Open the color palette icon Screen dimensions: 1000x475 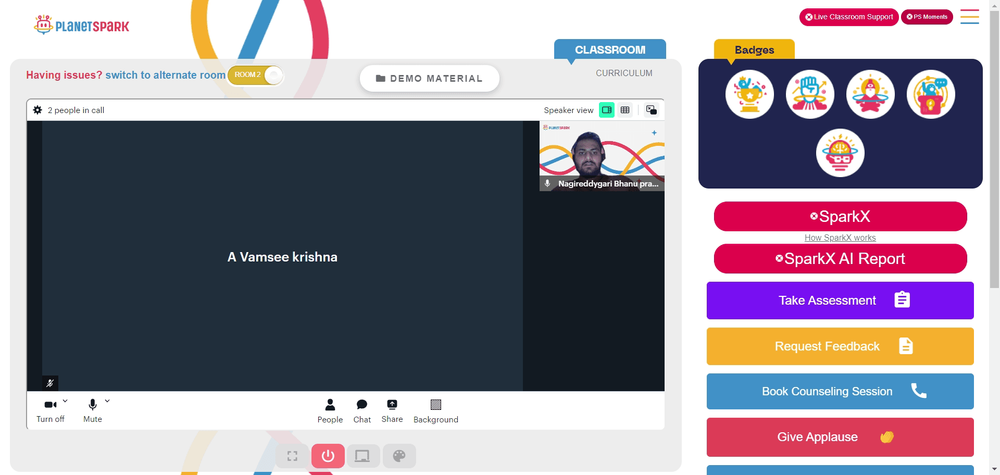point(399,456)
